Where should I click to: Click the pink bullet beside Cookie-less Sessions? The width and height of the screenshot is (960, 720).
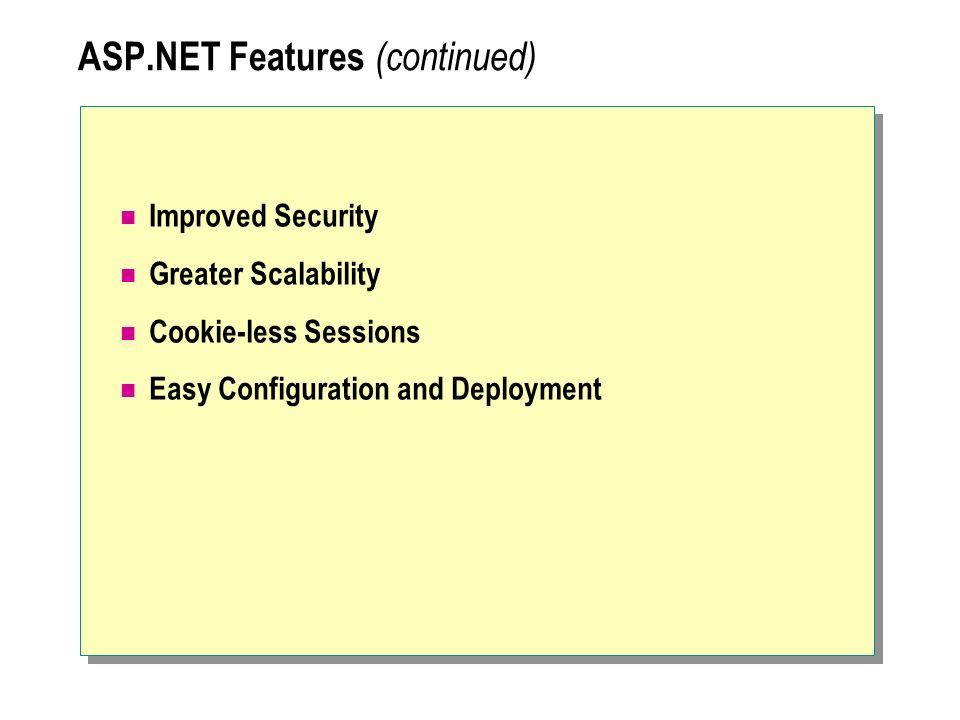[x=128, y=333]
